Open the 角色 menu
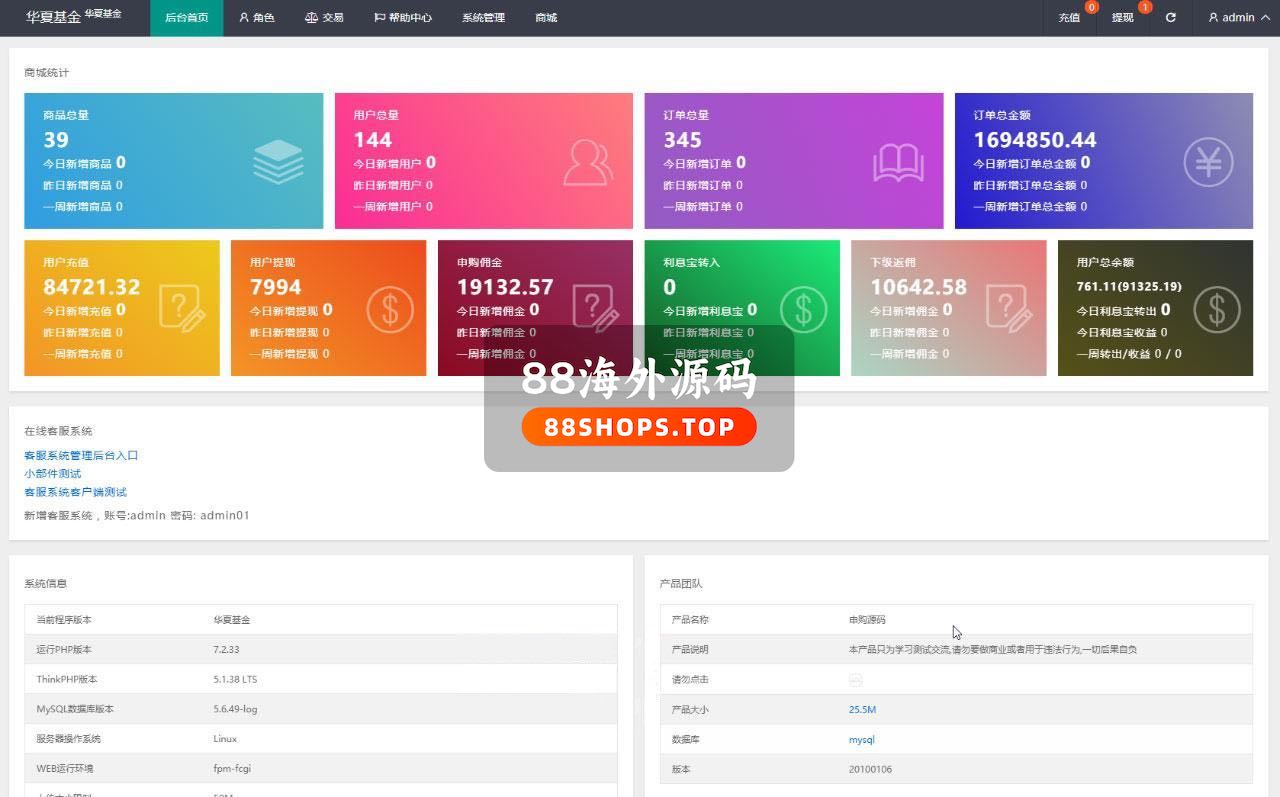The image size is (1280, 797). (x=257, y=17)
